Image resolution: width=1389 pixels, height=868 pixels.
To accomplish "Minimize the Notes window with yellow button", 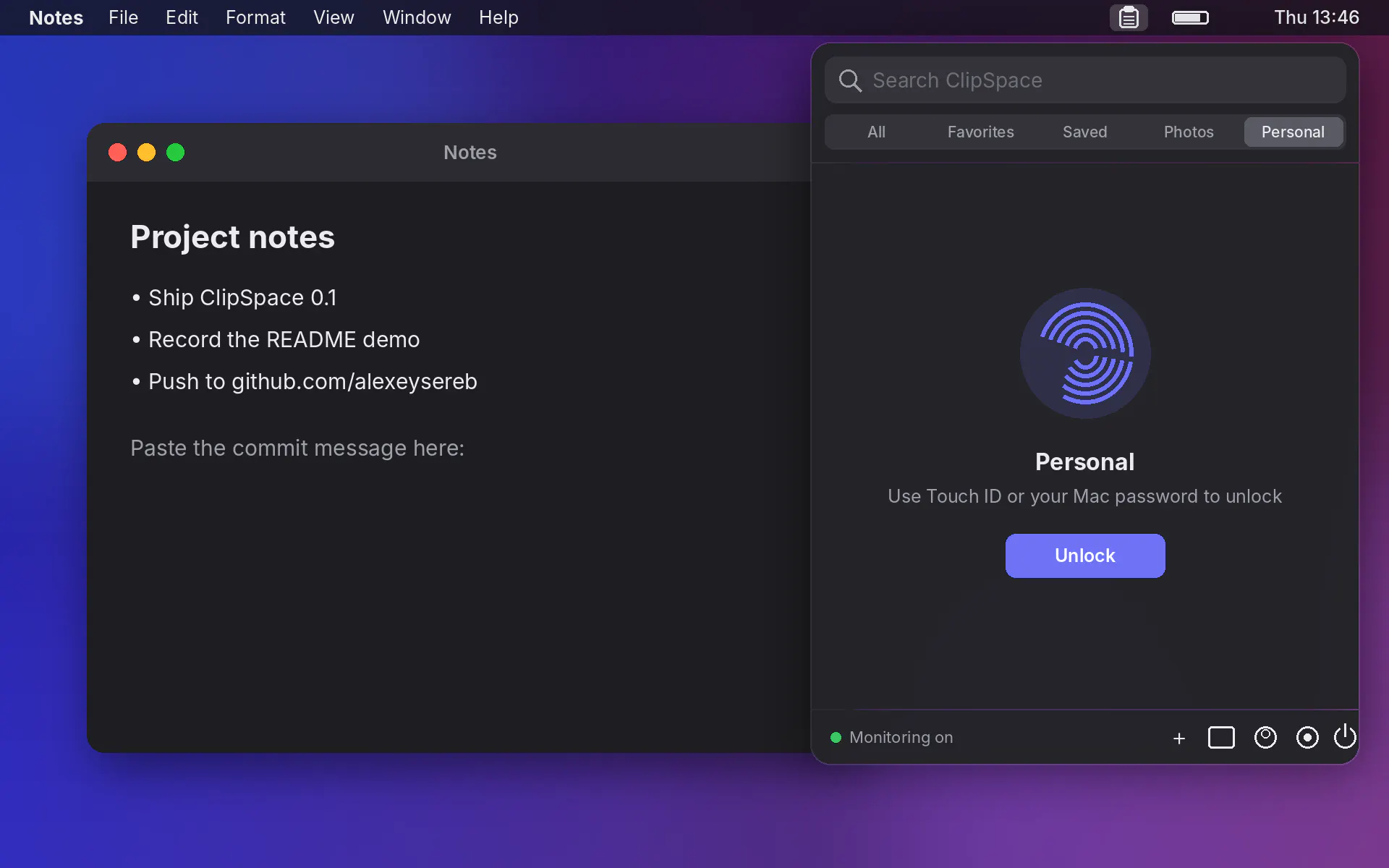I will click(x=146, y=153).
